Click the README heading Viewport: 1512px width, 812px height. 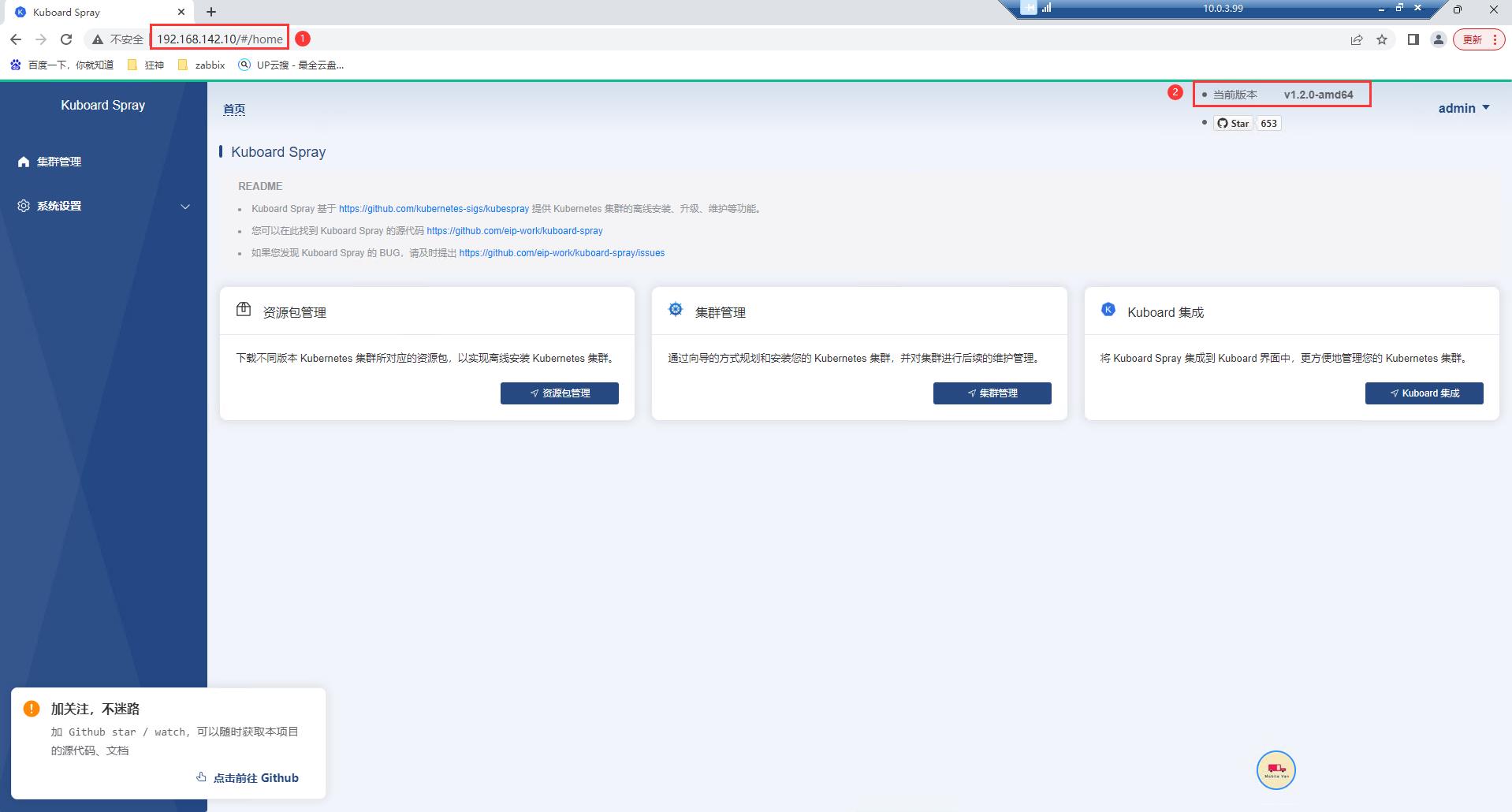tap(260, 186)
